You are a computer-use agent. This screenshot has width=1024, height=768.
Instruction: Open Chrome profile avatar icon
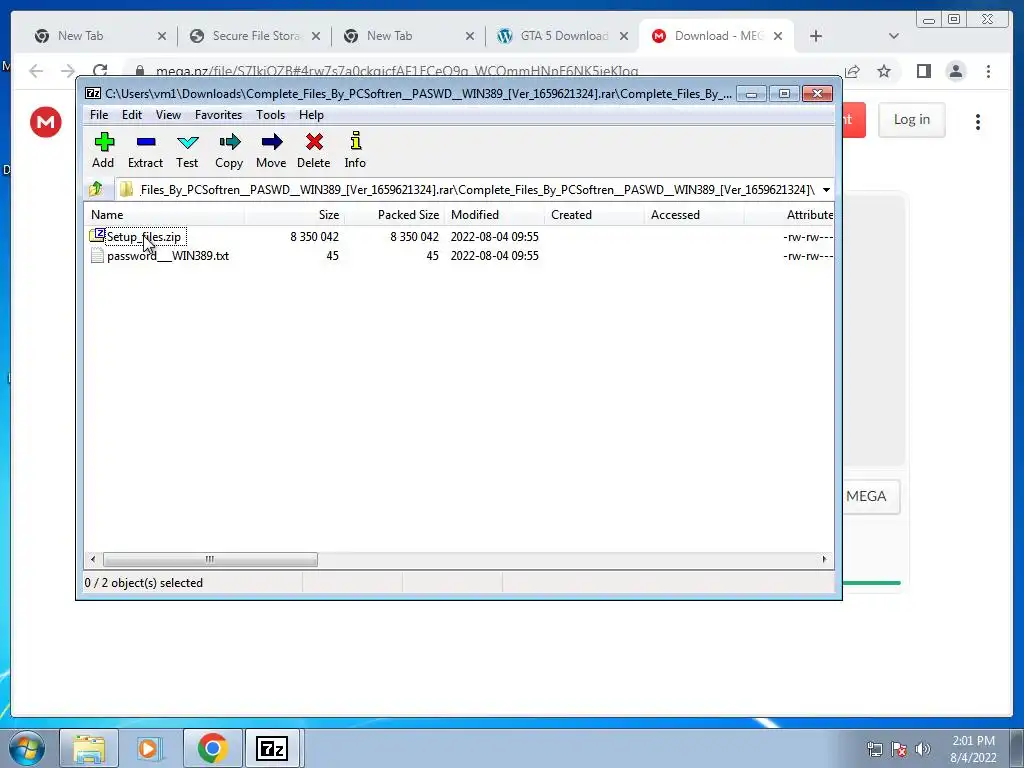click(x=955, y=71)
